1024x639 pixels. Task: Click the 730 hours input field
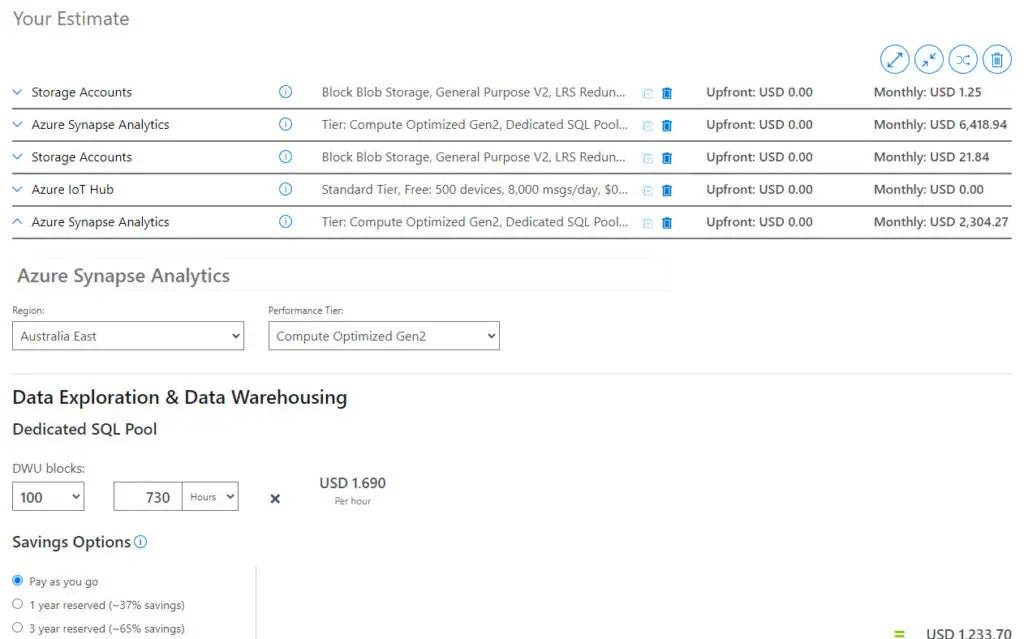point(148,497)
